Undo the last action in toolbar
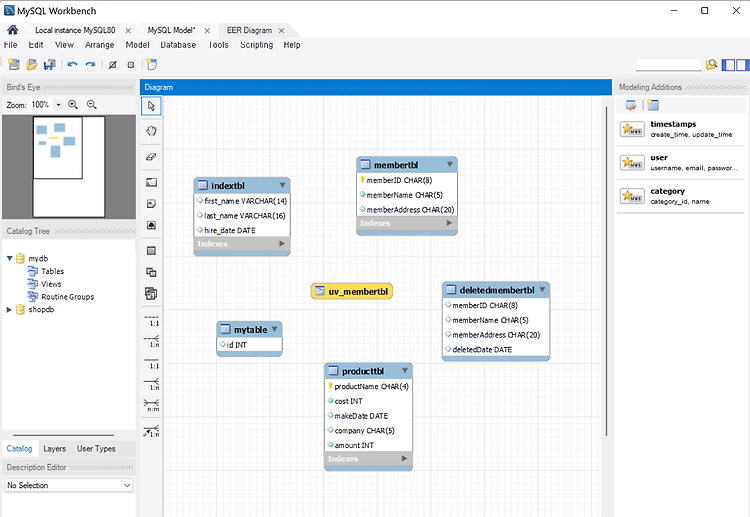 tap(72, 65)
